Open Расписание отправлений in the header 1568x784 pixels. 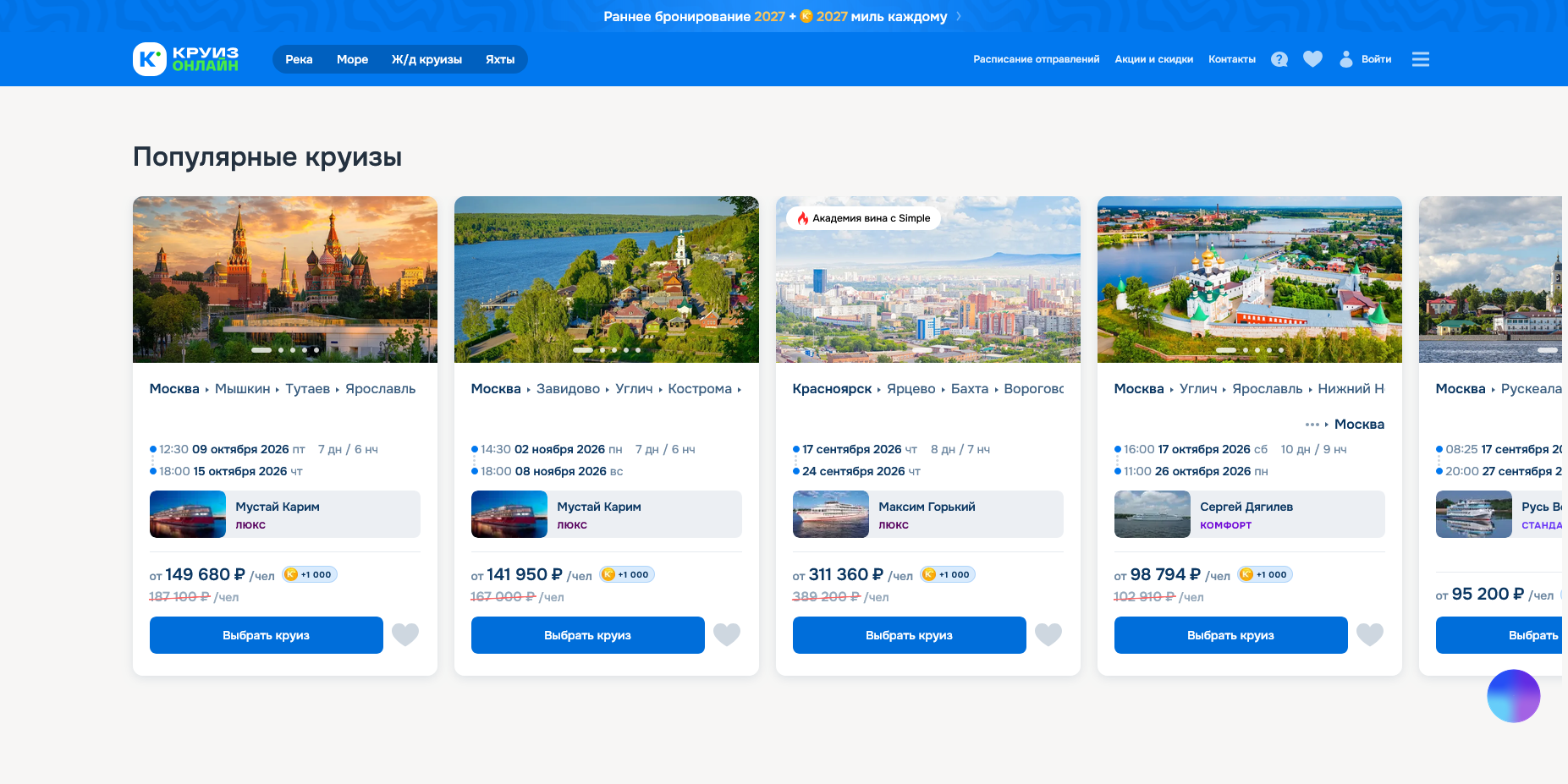tap(1037, 59)
